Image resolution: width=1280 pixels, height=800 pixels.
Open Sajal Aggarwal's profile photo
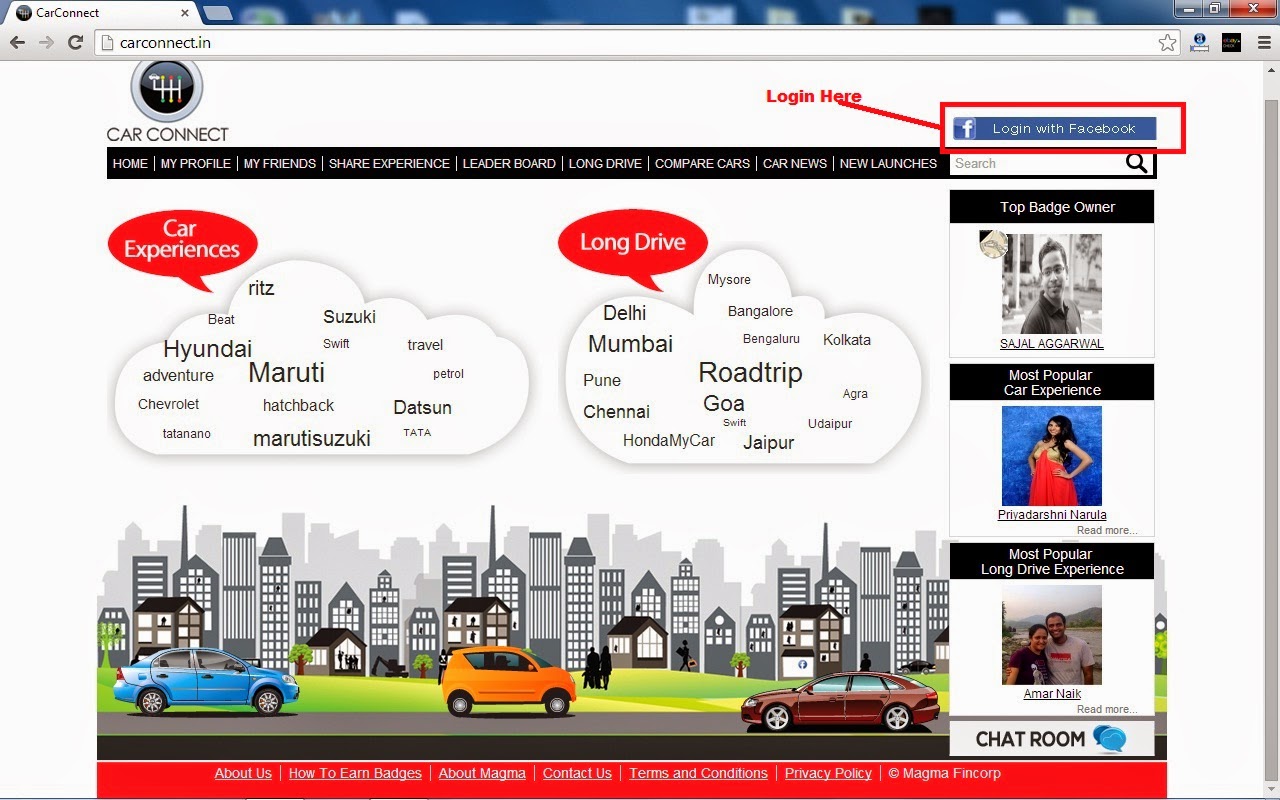tap(1052, 284)
